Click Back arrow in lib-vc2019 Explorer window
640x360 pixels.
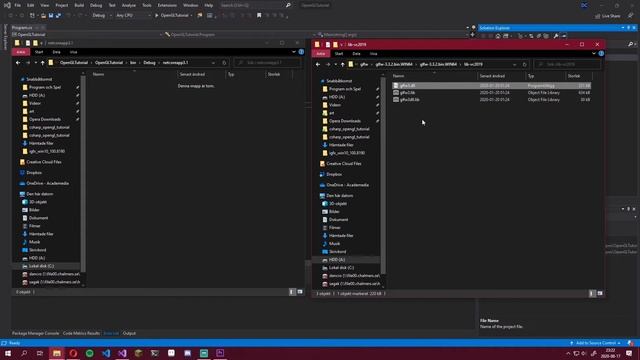pos(318,64)
